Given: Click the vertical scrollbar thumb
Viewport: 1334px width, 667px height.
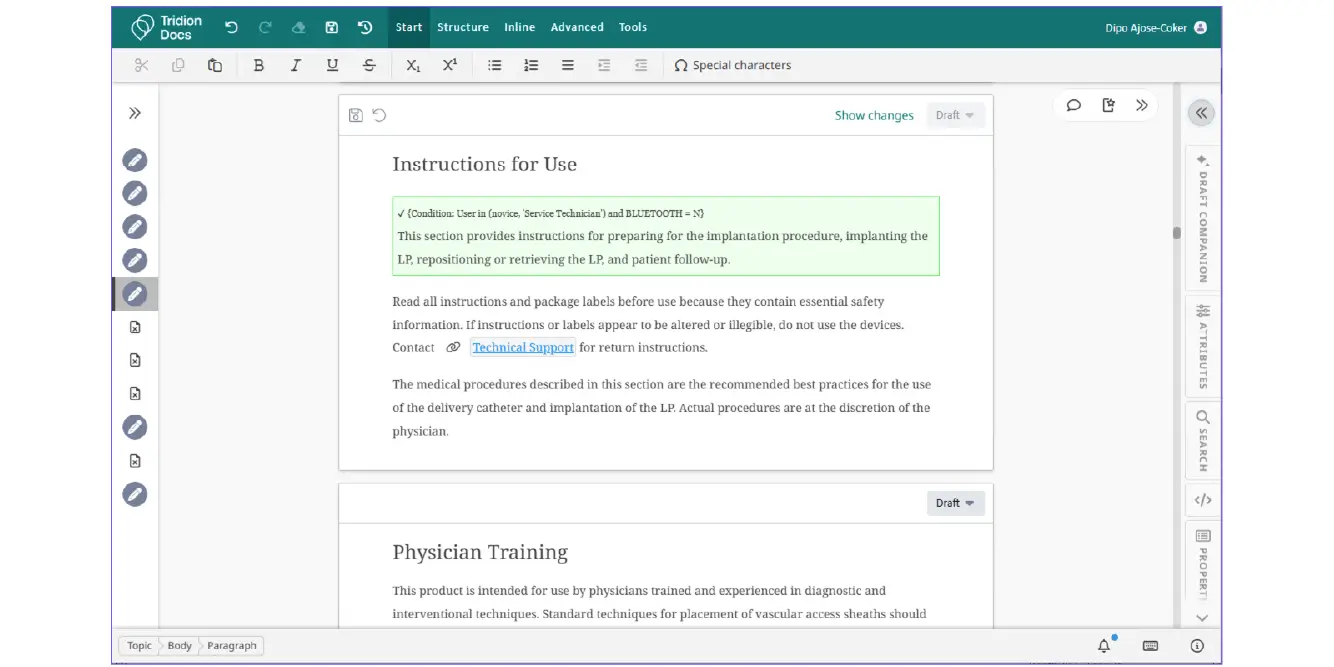Looking at the screenshot, I should pos(1177,233).
